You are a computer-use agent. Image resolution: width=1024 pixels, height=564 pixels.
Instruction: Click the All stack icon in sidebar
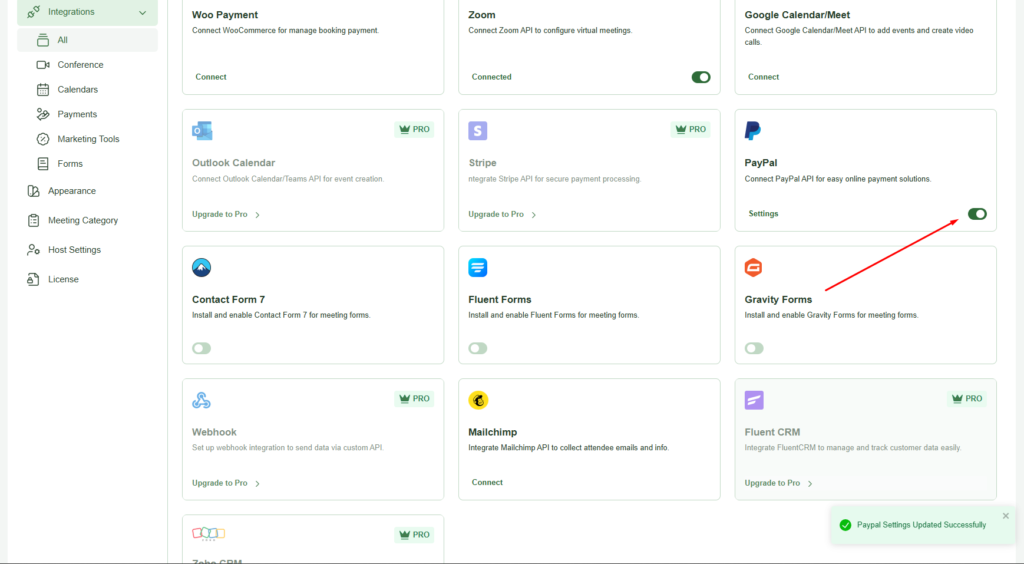click(43, 40)
